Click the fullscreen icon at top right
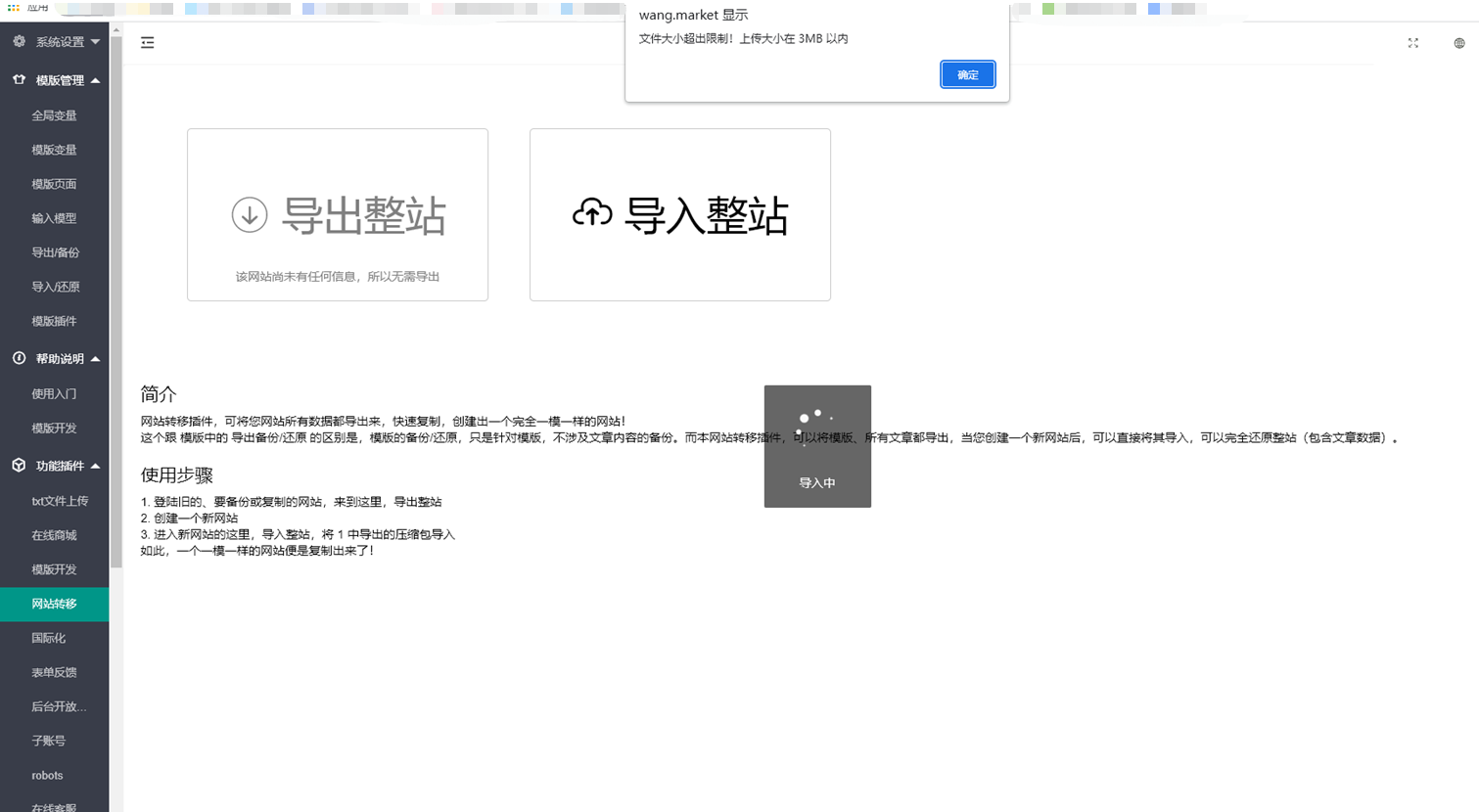This screenshot has height=812, width=1479. click(1412, 43)
